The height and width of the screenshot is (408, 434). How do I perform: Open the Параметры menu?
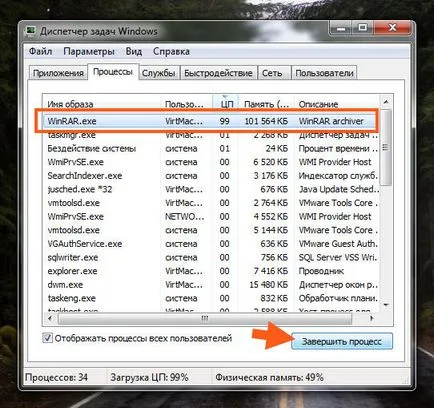coord(89,51)
